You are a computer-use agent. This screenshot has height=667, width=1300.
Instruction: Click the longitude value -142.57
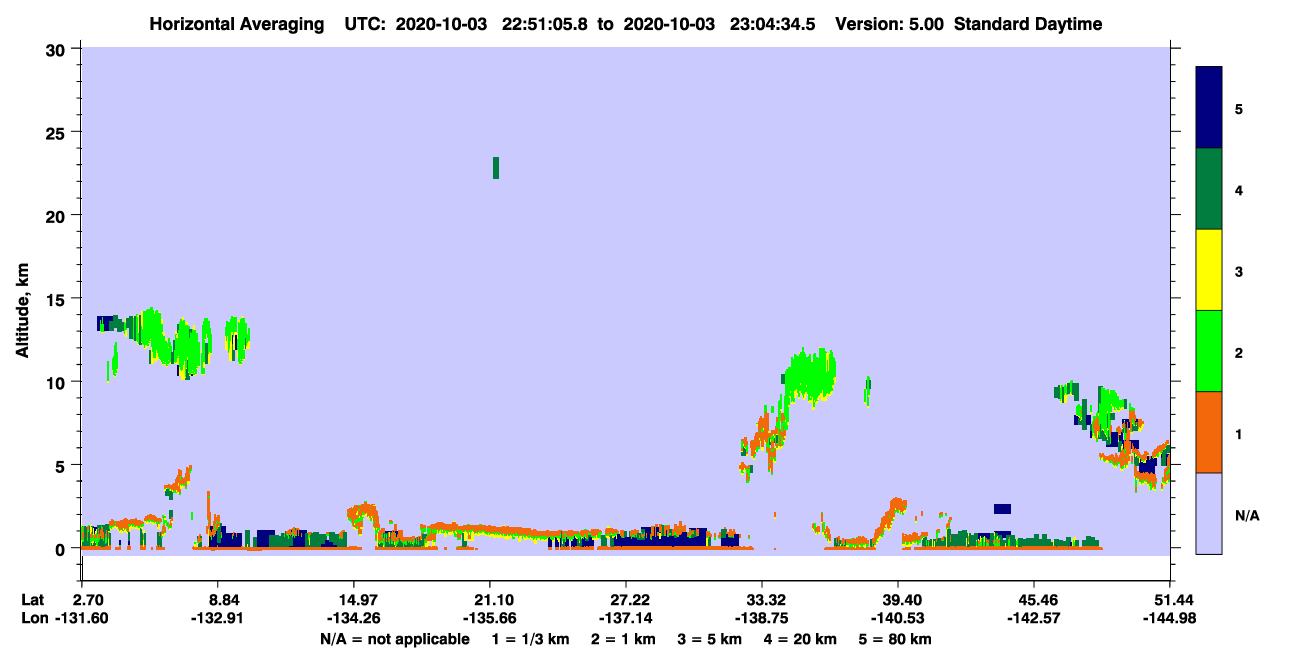[x=1034, y=618]
